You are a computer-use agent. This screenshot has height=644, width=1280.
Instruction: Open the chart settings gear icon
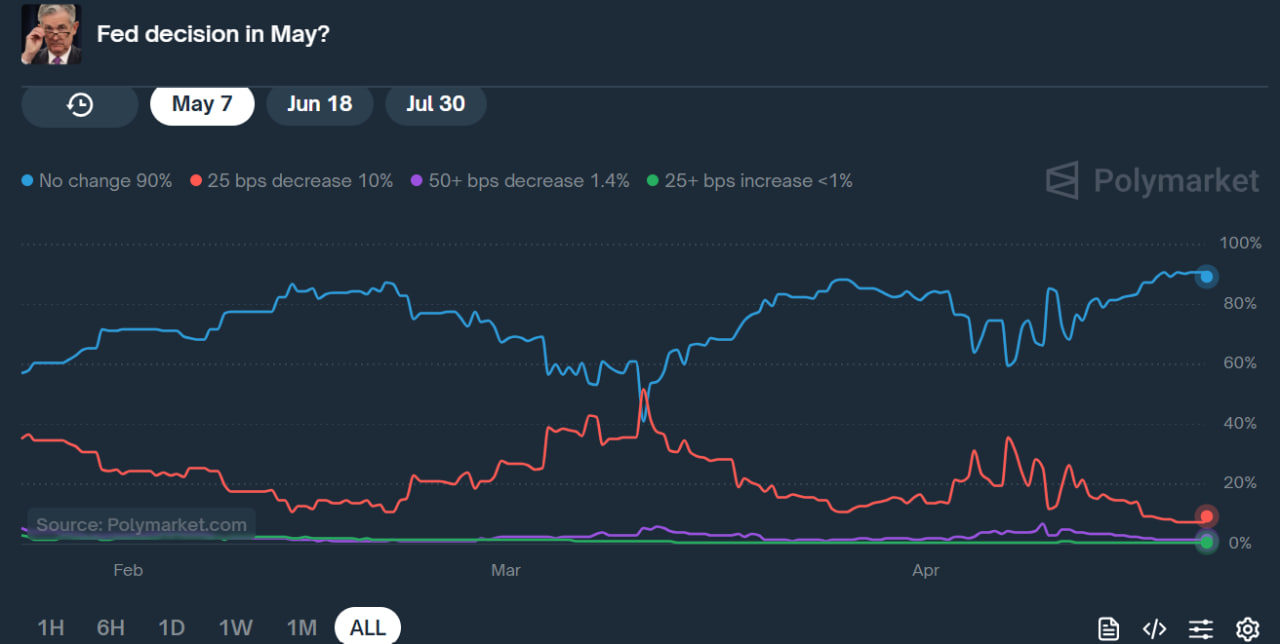1246,629
